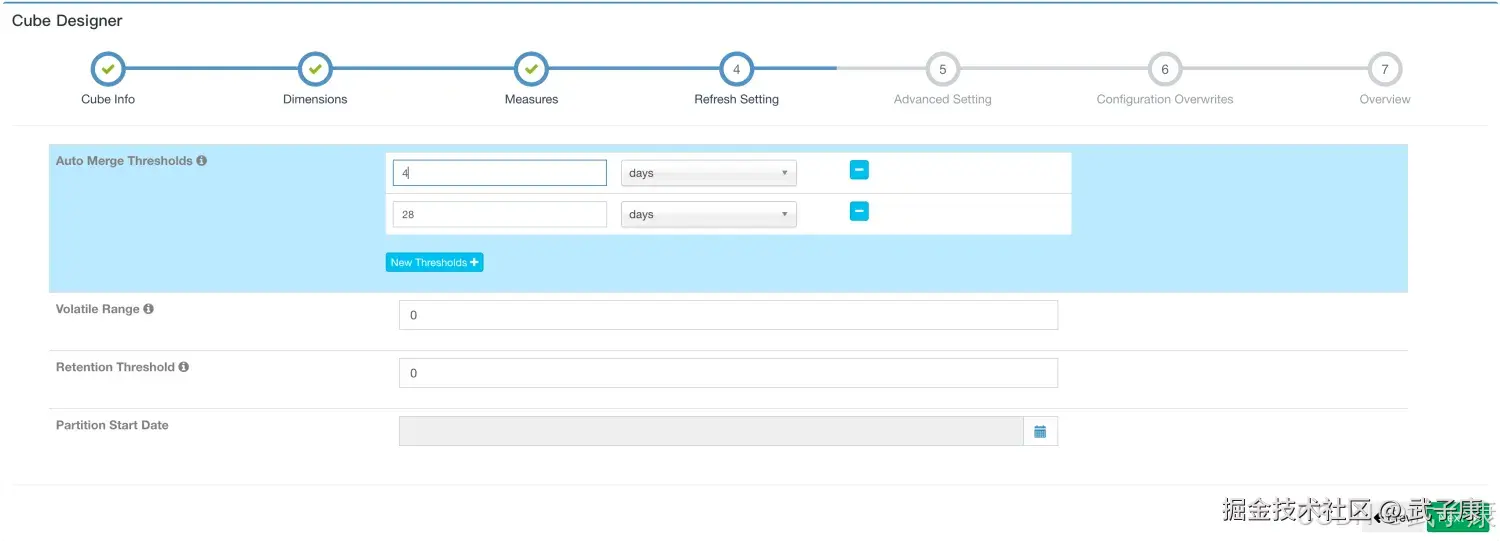Click the Volatile Range label
Screen dimensions: 1500x541
(x=98, y=309)
